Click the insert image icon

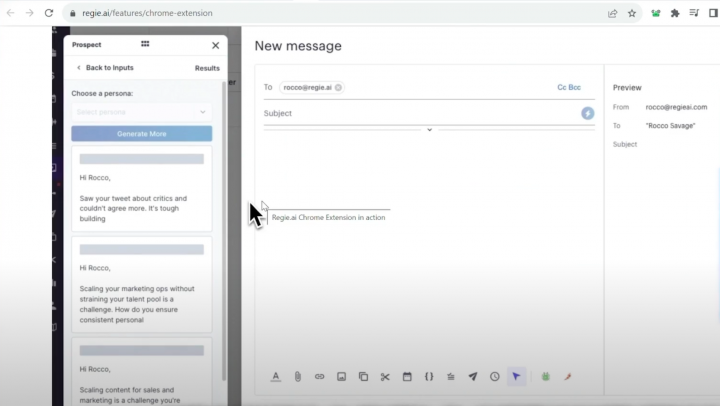[341, 377]
